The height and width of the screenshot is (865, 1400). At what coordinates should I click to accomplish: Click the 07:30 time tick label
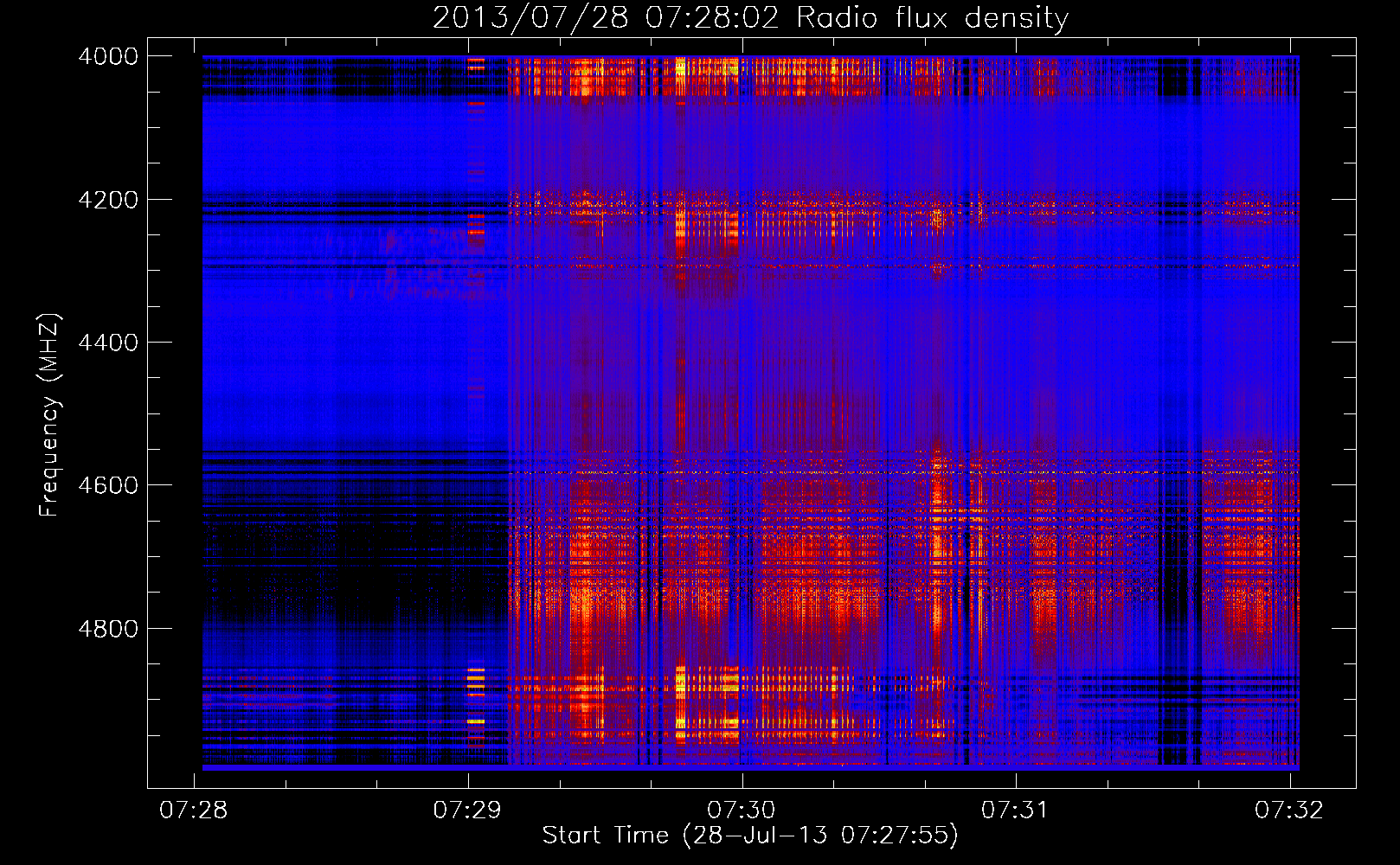(742, 810)
